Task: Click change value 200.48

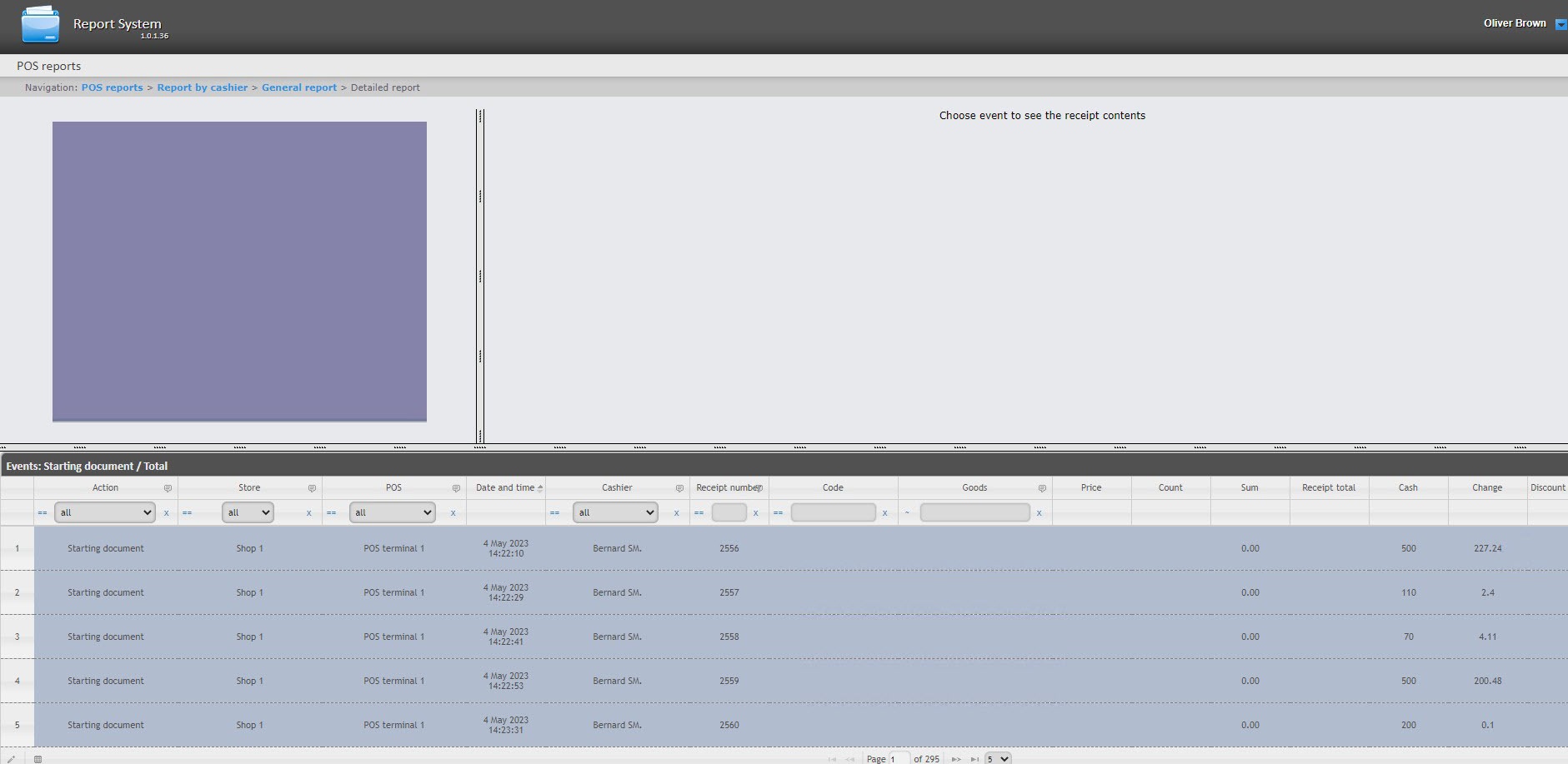Action: click(1488, 681)
